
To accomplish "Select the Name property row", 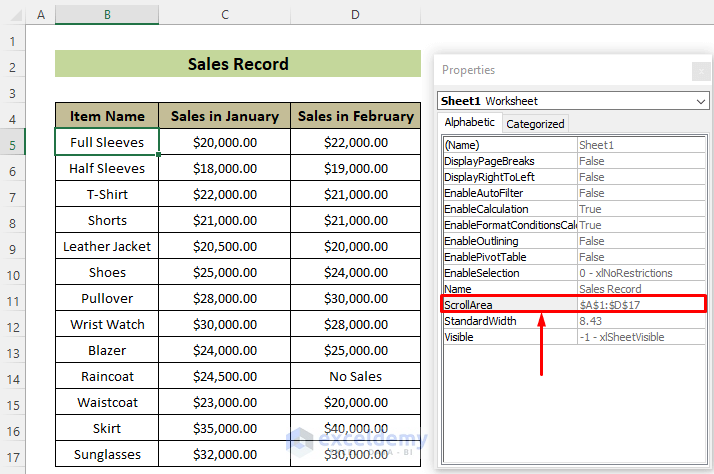I will point(509,289).
